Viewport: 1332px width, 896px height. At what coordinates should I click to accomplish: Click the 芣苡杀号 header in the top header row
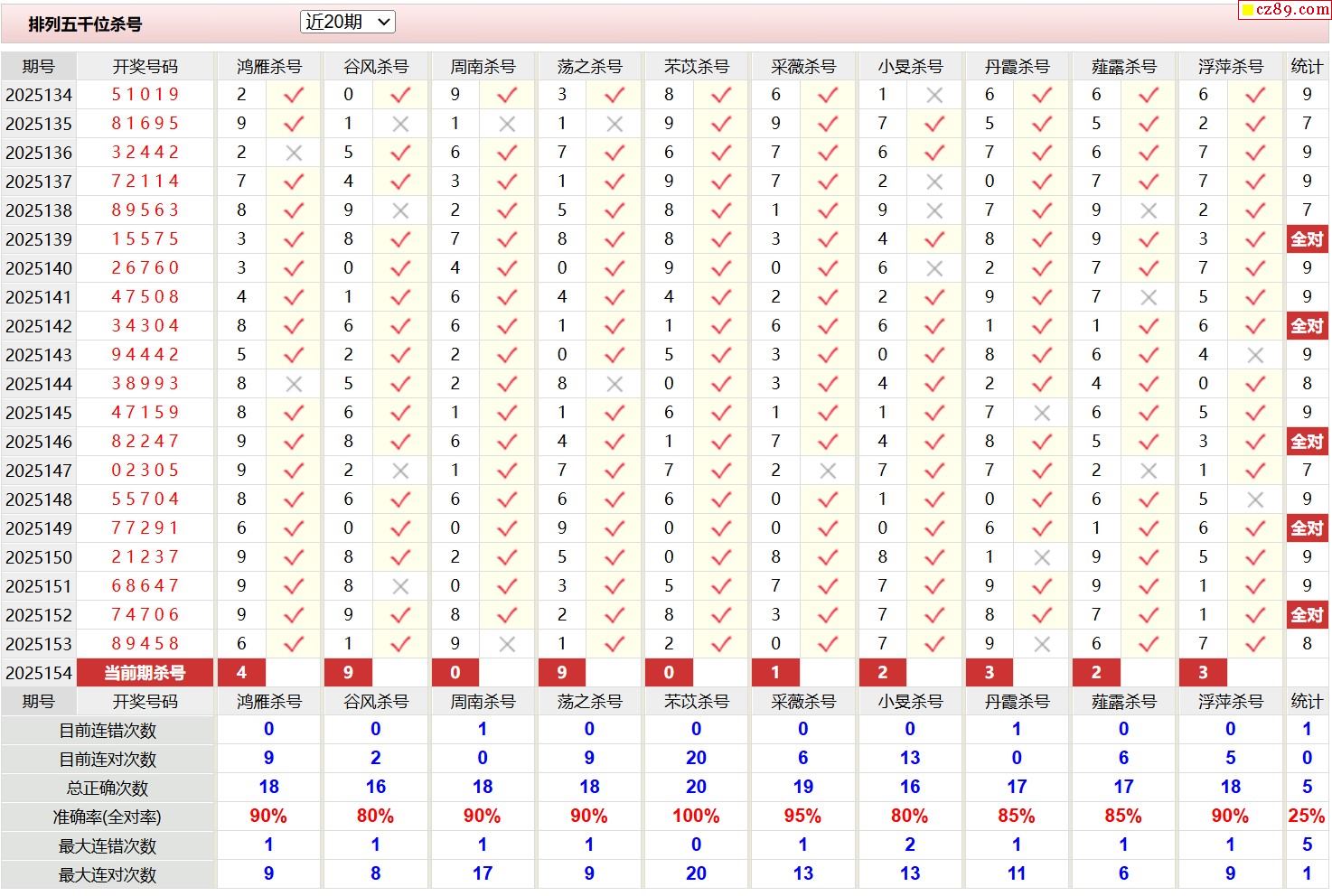[697, 67]
